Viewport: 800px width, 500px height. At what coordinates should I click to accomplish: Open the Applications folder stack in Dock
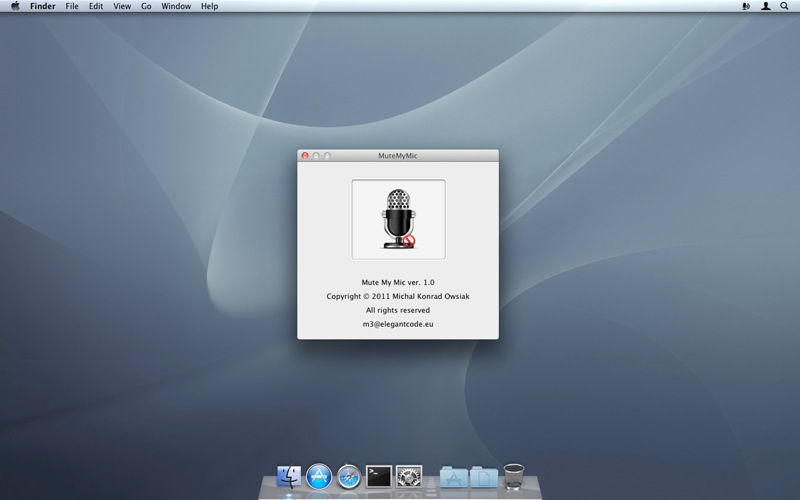[454, 477]
